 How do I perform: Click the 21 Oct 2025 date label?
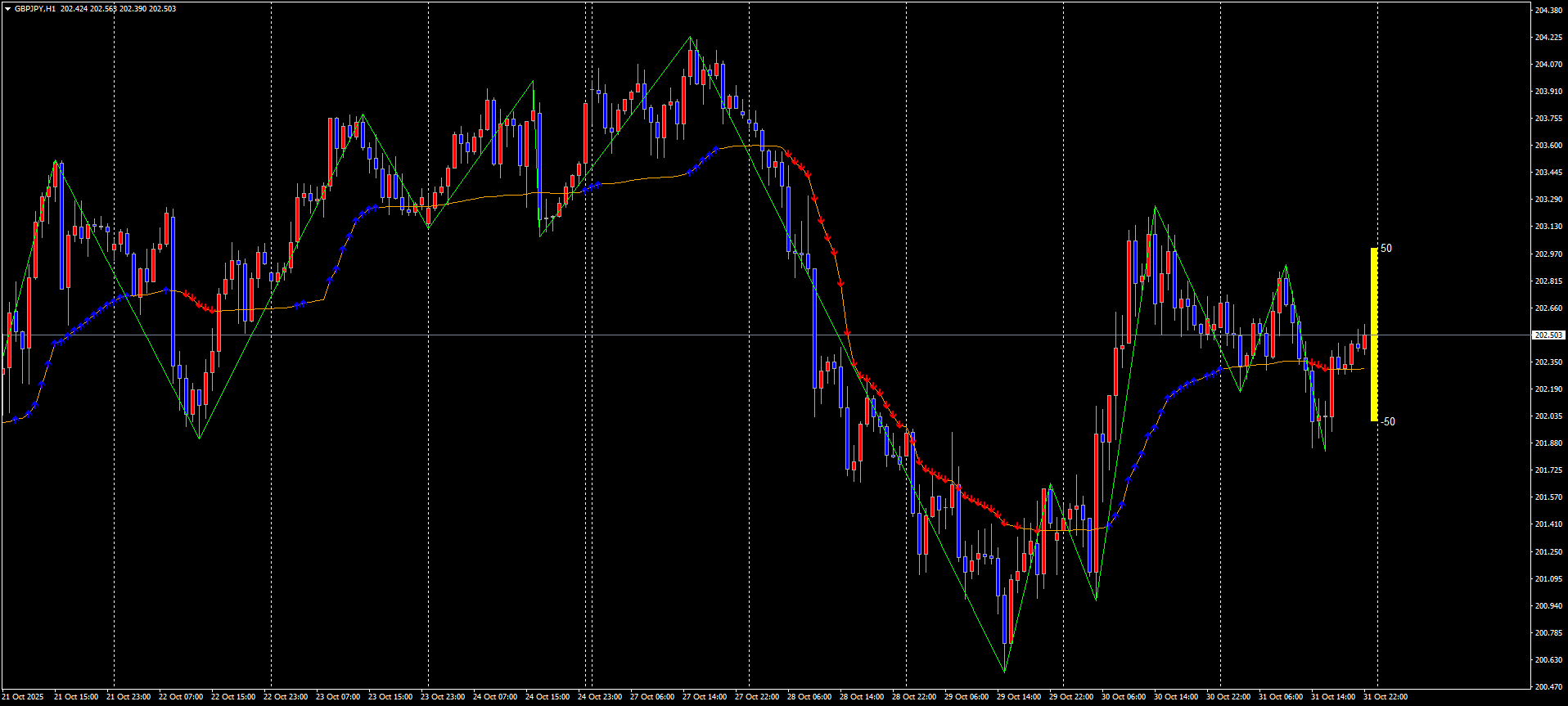point(23,697)
